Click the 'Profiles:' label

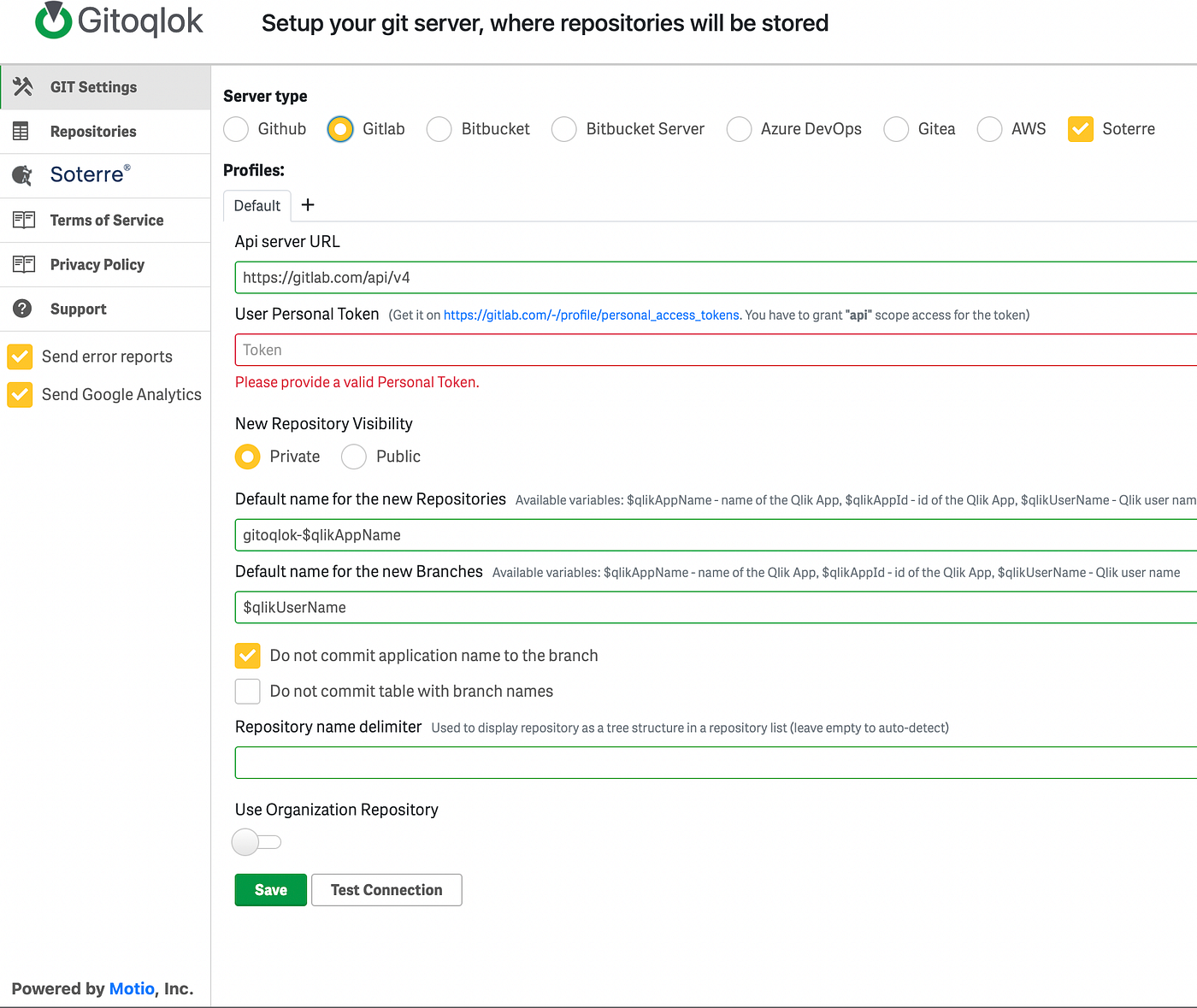(254, 170)
